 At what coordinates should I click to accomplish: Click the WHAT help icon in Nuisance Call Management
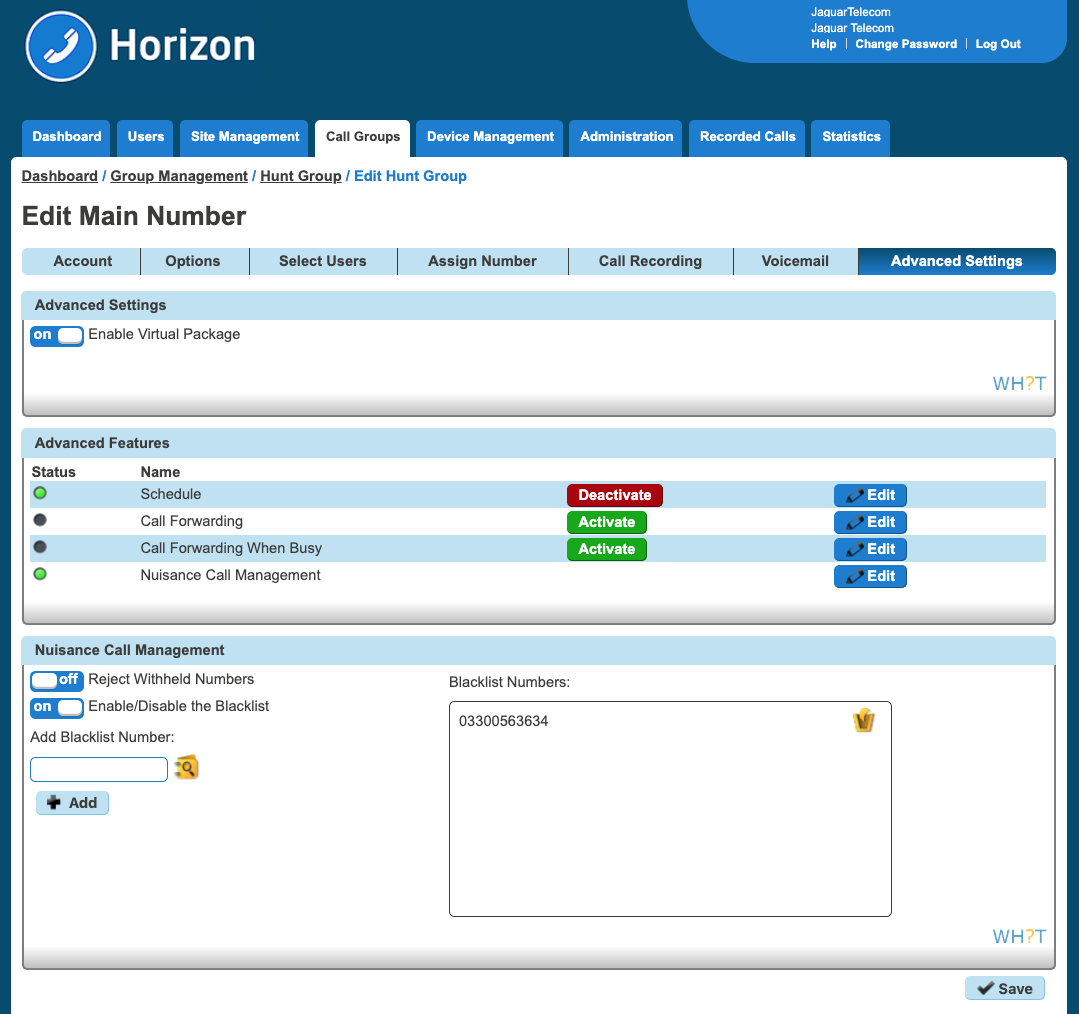tap(1019, 936)
